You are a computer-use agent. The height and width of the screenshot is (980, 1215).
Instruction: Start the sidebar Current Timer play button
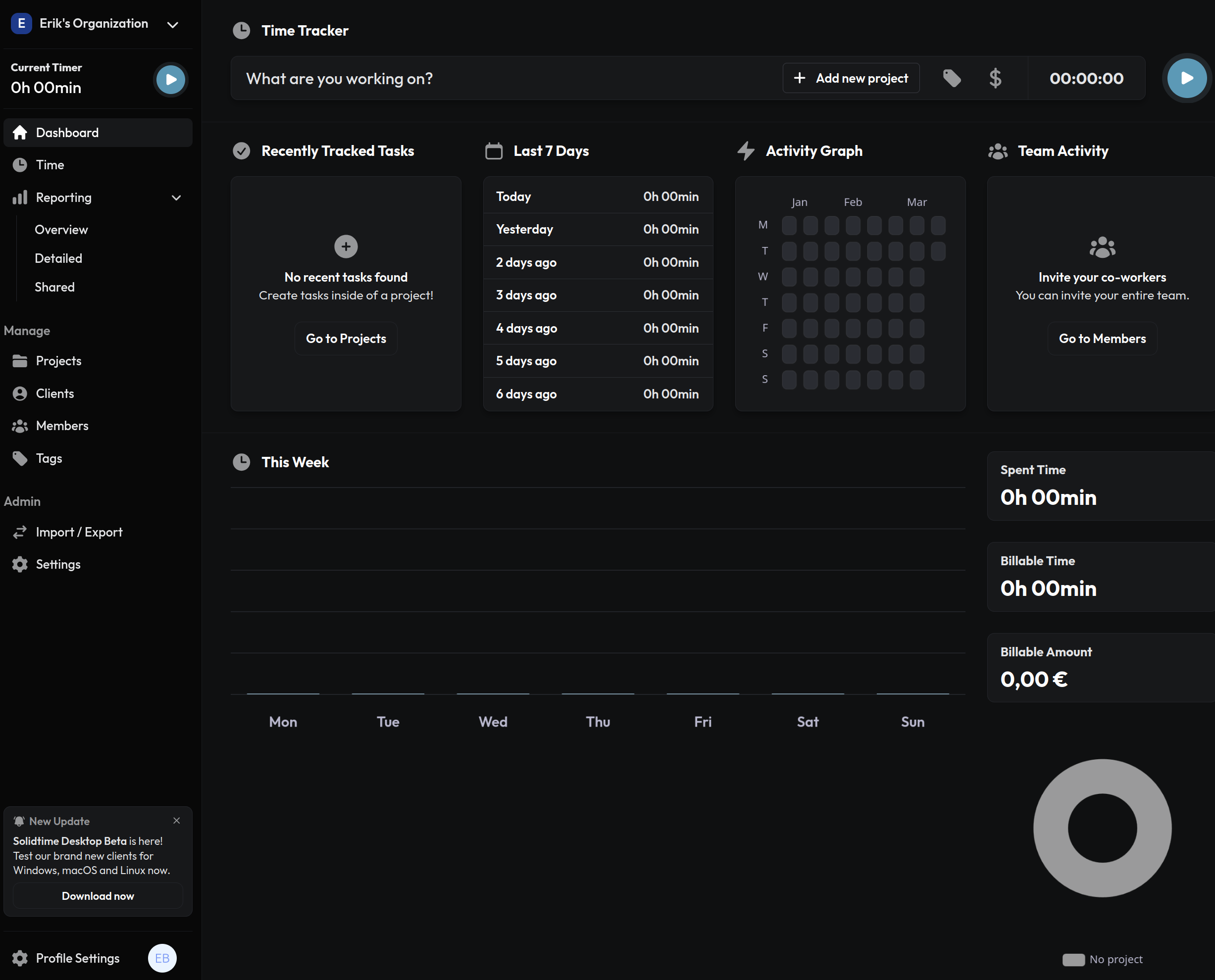point(170,80)
